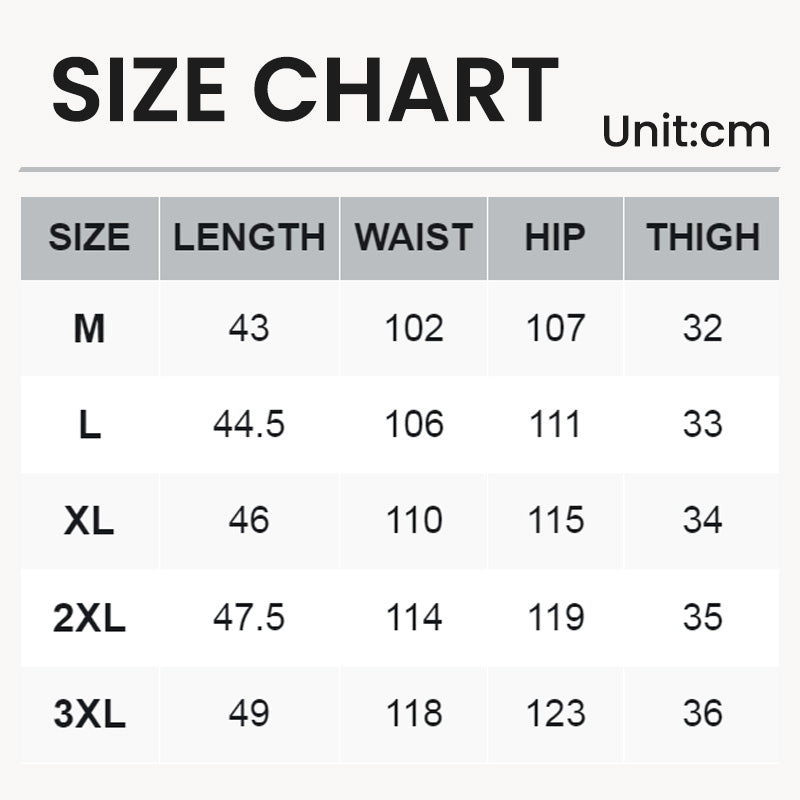800x800 pixels.
Task: Click the M size row label
Action: (x=89, y=328)
